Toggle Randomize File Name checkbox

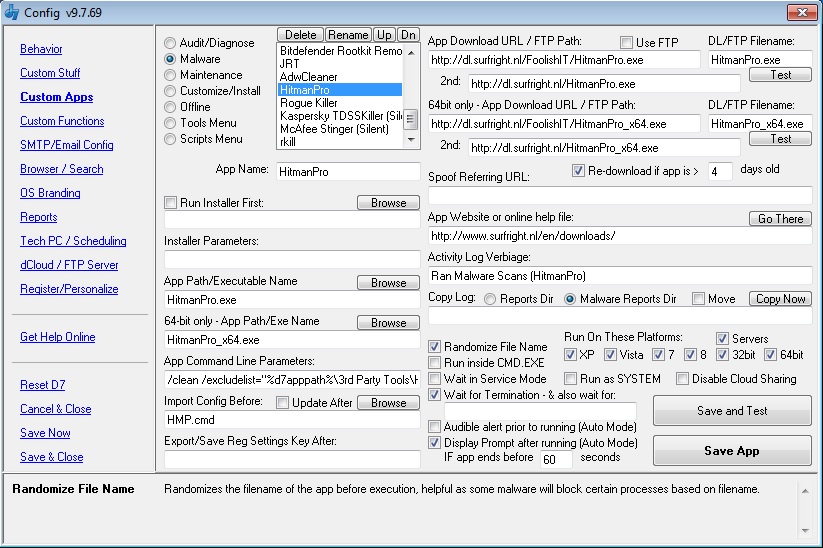(x=434, y=346)
